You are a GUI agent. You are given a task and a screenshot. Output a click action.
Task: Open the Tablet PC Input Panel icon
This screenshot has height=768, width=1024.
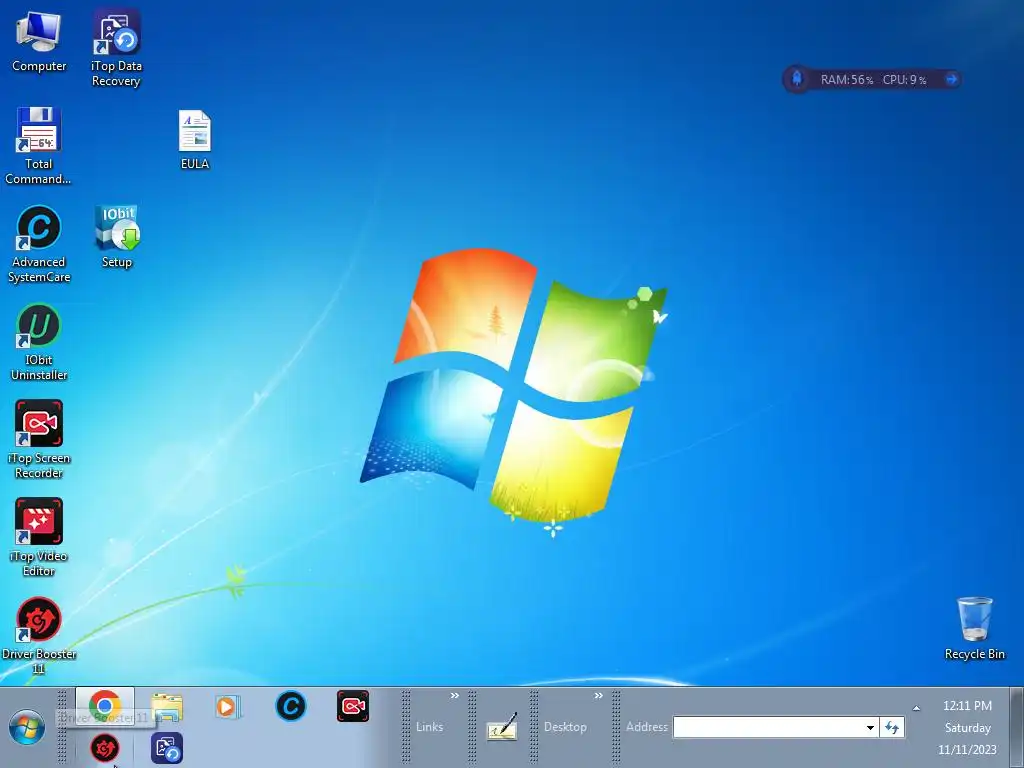[x=502, y=727]
